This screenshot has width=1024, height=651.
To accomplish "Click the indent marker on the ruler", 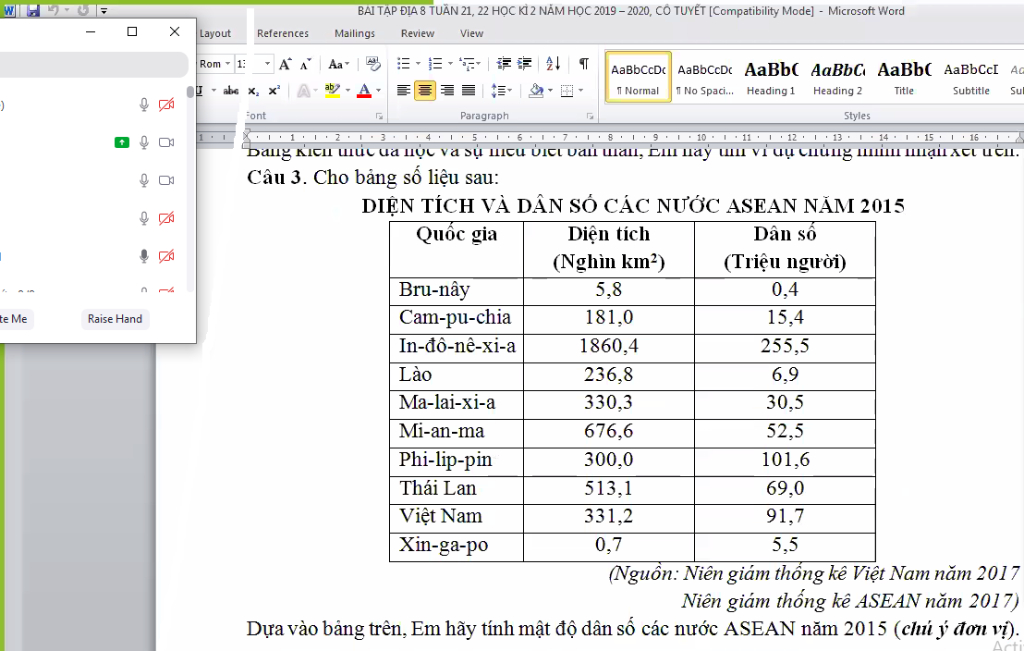I will (246, 138).
